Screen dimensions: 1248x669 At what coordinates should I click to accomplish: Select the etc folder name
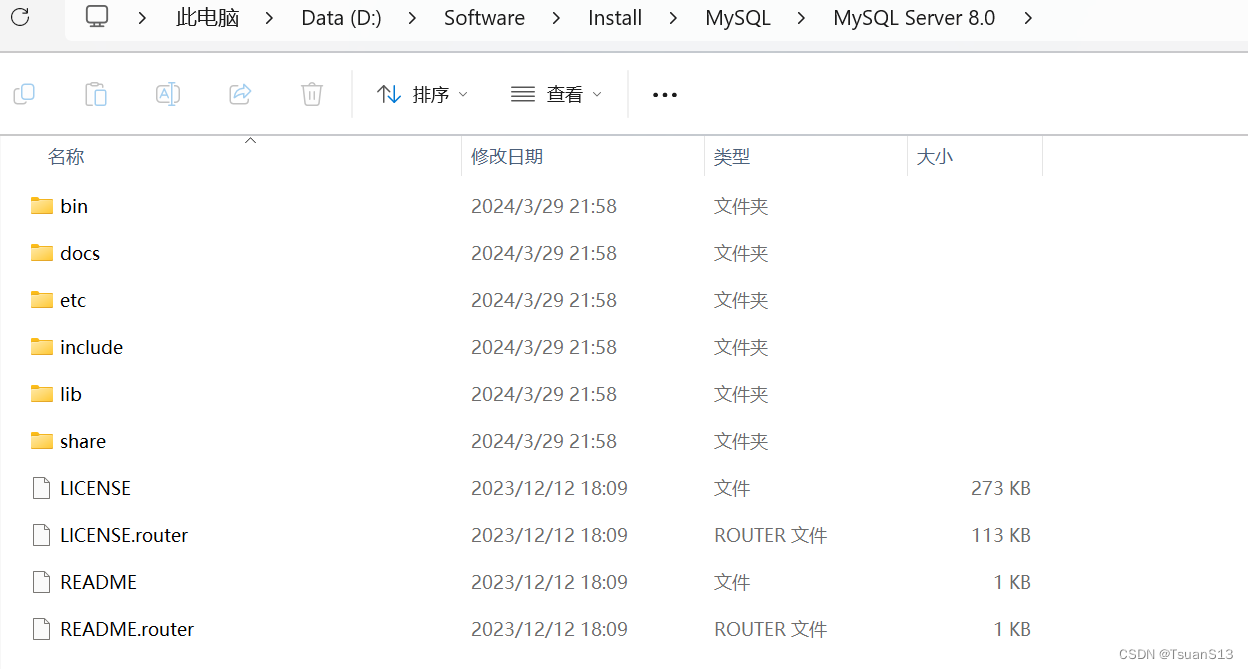pos(73,300)
